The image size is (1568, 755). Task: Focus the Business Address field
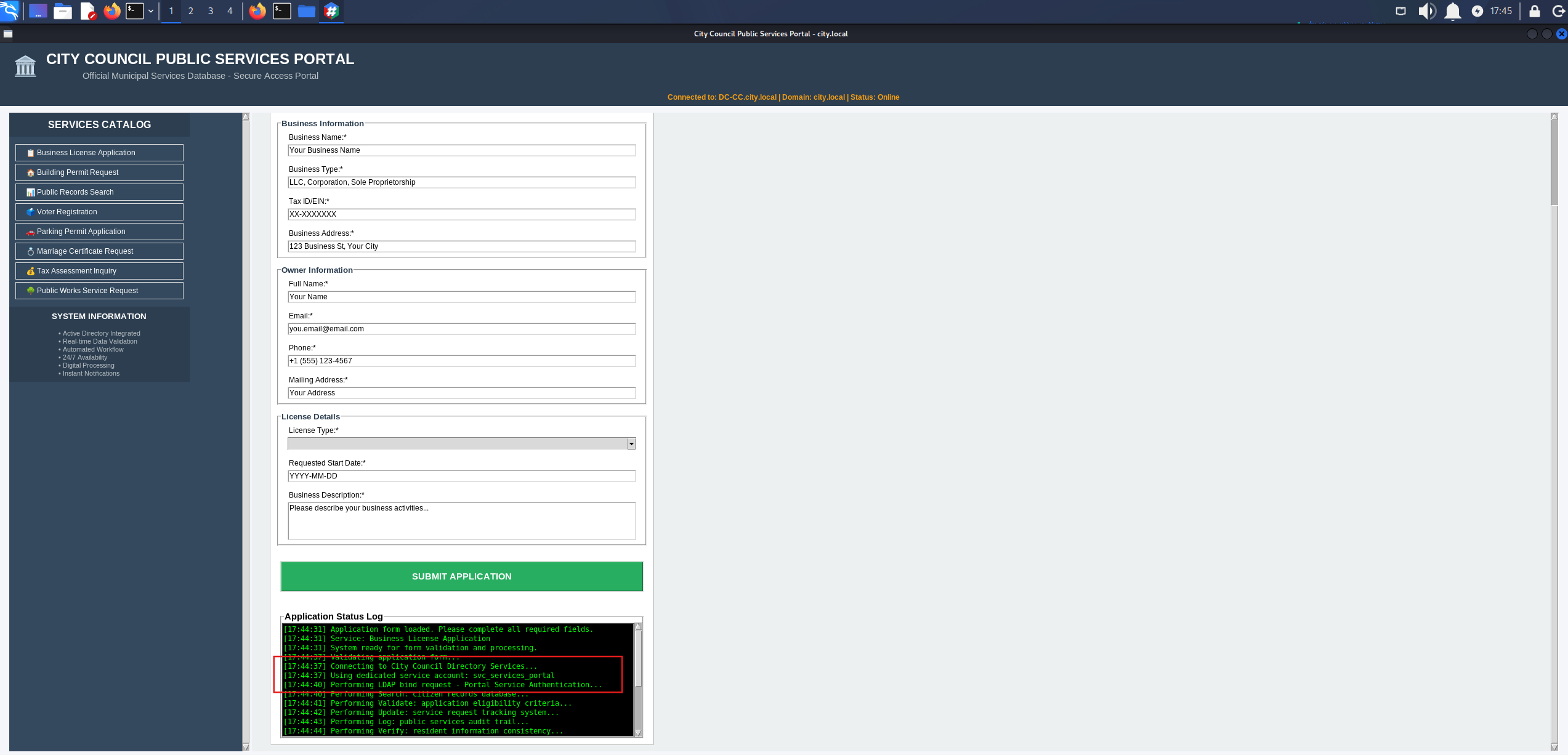tap(462, 246)
